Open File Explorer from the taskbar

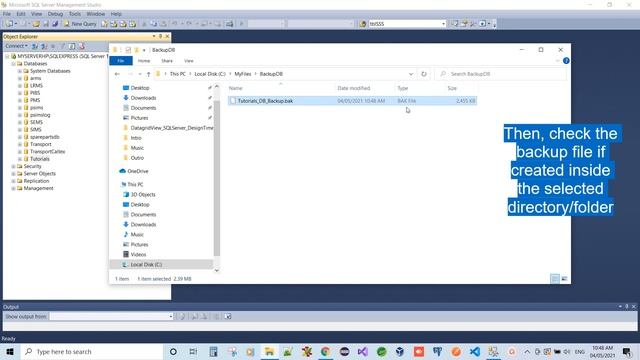(269, 351)
